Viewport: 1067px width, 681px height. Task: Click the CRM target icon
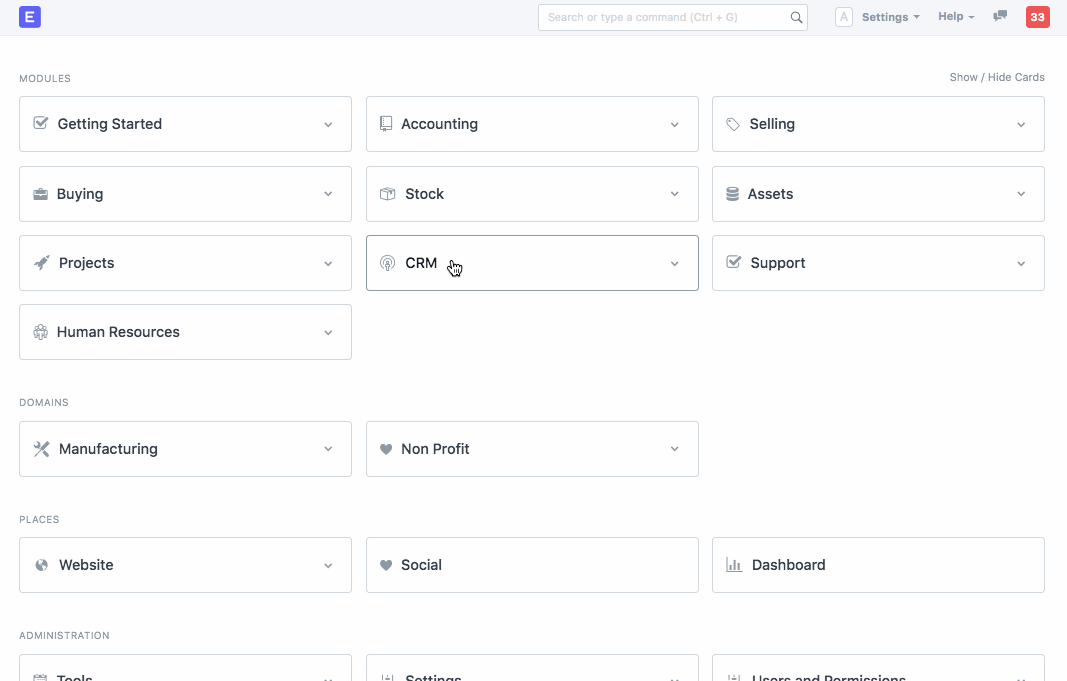click(387, 262)
